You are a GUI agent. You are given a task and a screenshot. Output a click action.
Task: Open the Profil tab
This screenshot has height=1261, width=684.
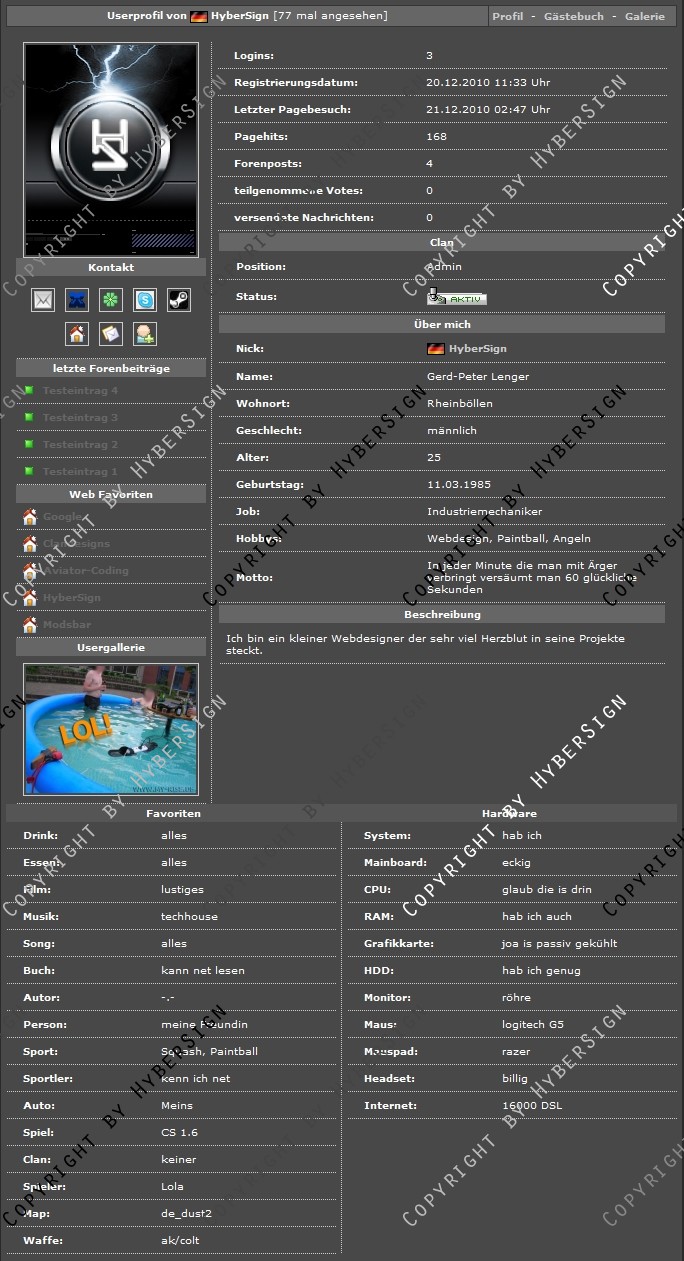point(508,17)
